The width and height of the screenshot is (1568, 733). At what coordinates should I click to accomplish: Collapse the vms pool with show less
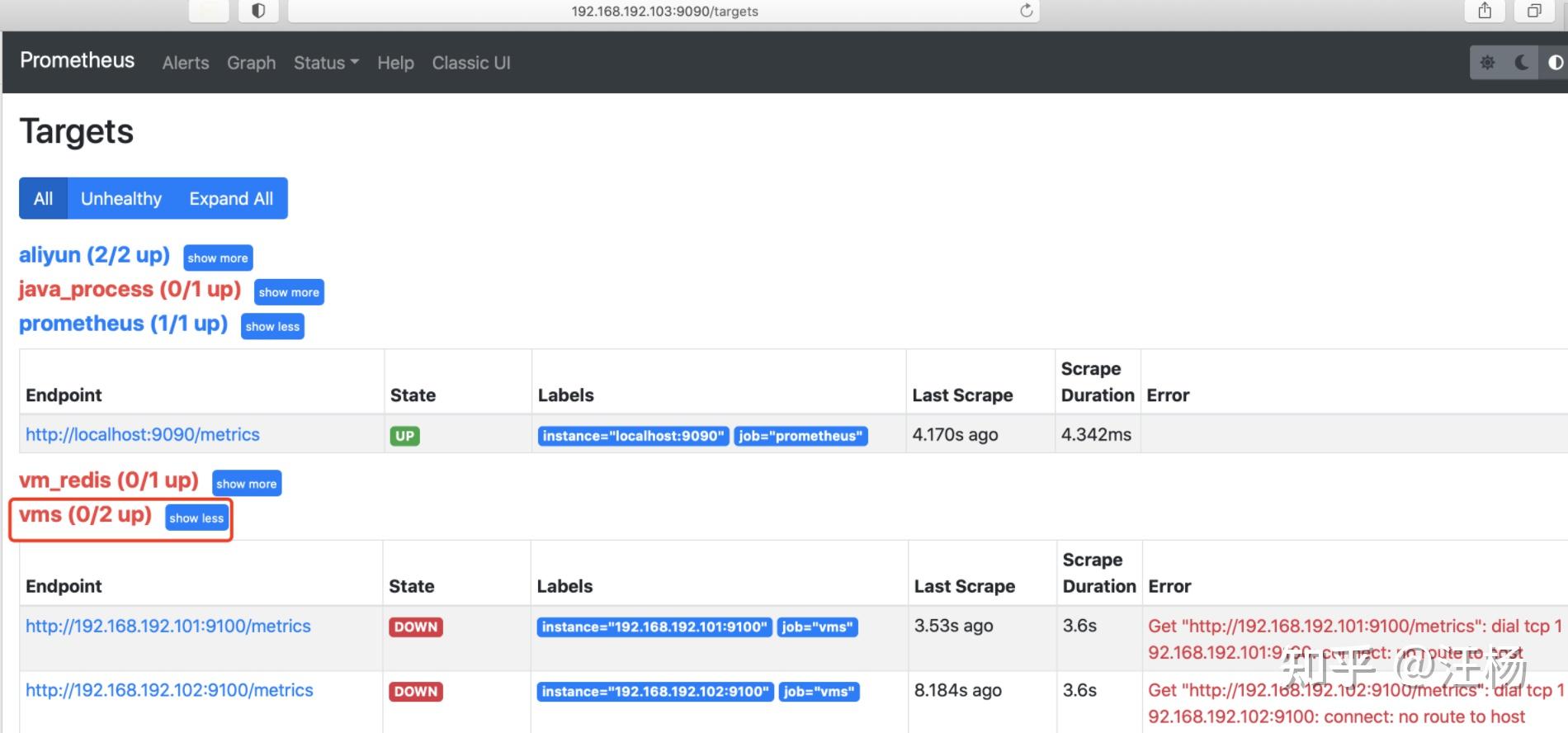point(196,518)
